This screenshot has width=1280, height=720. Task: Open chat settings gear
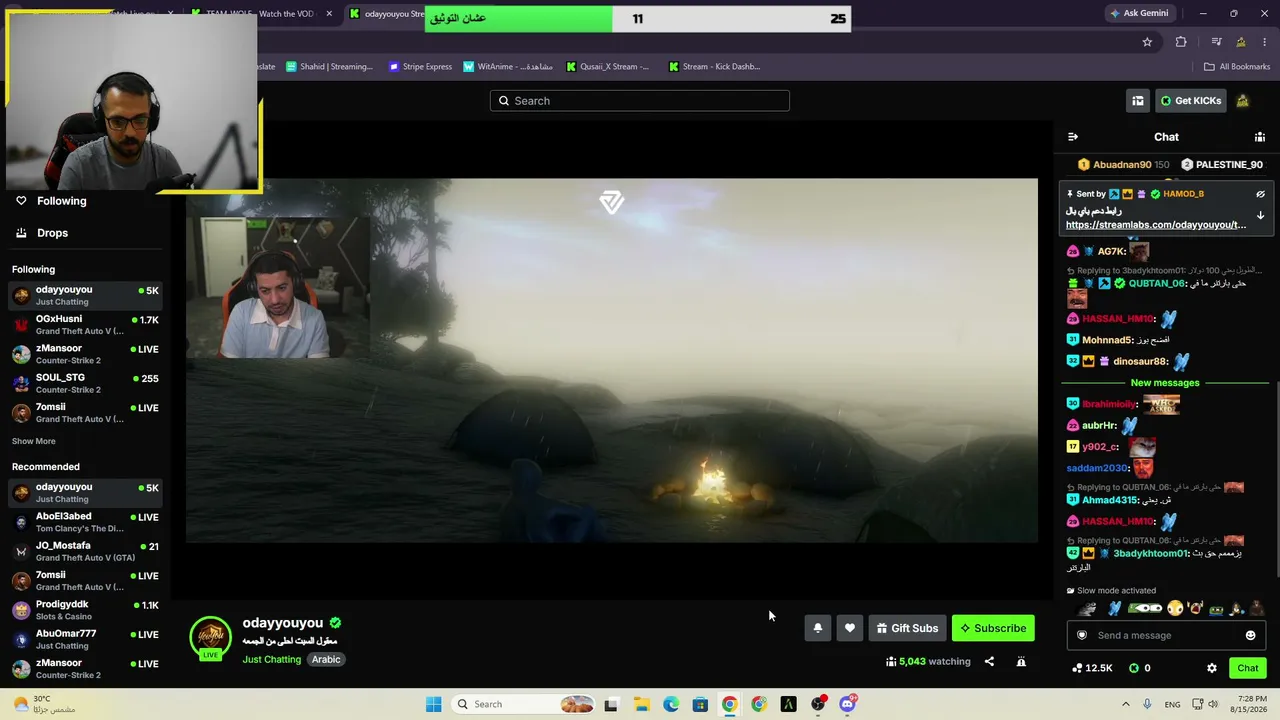(x=1211, y=668)
